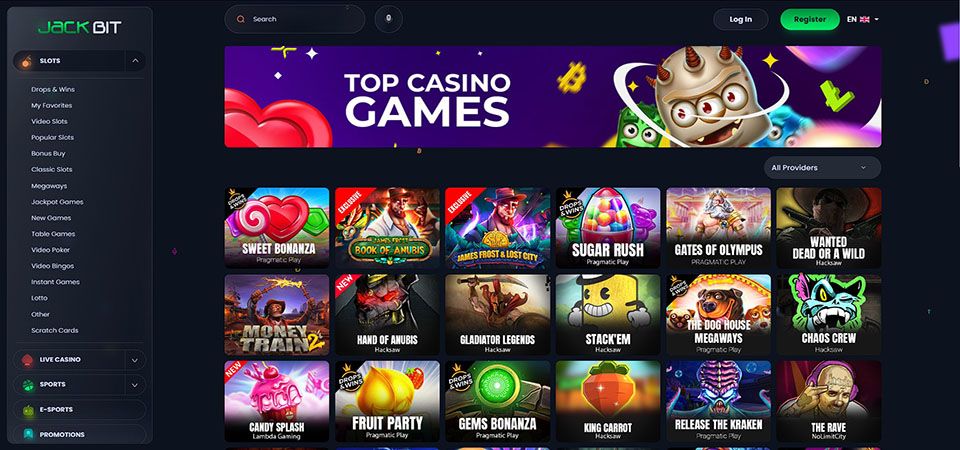Viewport: 960px width, 450px height.
Task: Click the E-Sports icon in sidebar
Action: tap(28, 410)
